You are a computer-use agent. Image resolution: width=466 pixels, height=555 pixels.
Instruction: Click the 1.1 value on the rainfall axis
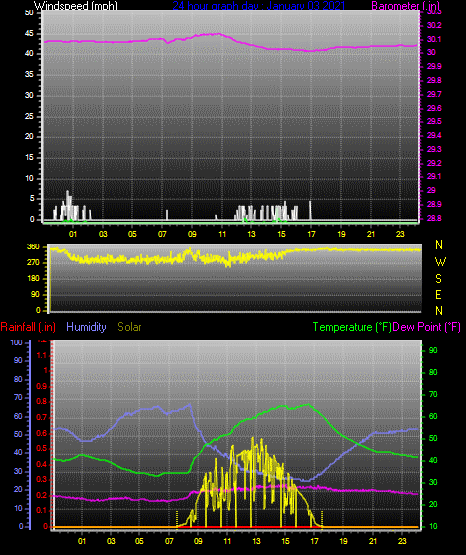coord(42,355)
